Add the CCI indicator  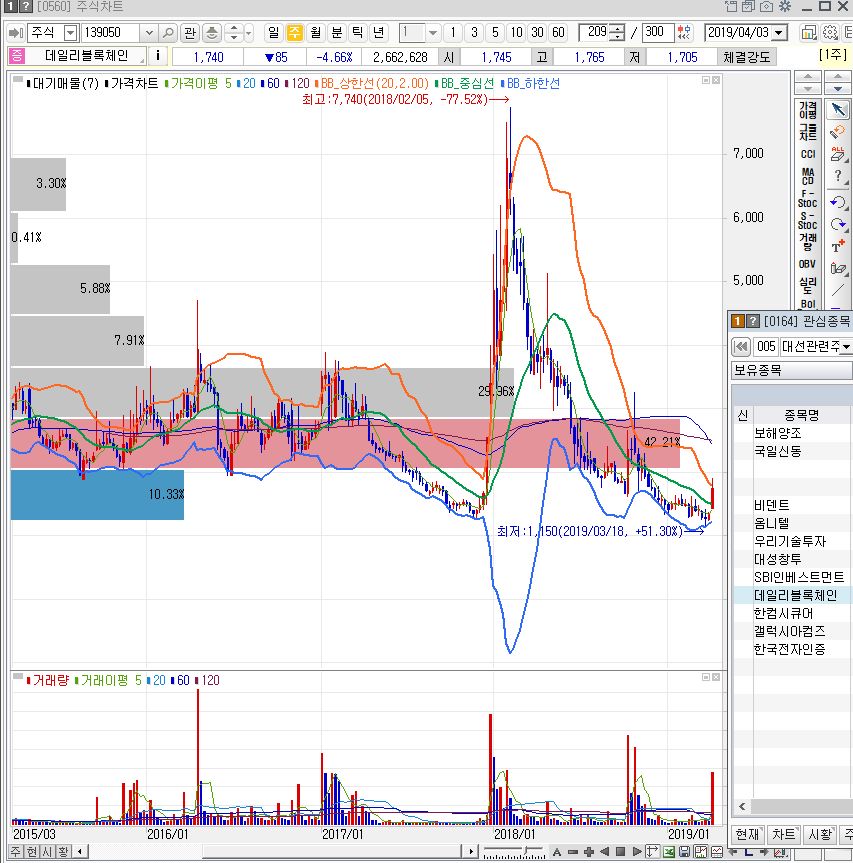pos(807,154)
